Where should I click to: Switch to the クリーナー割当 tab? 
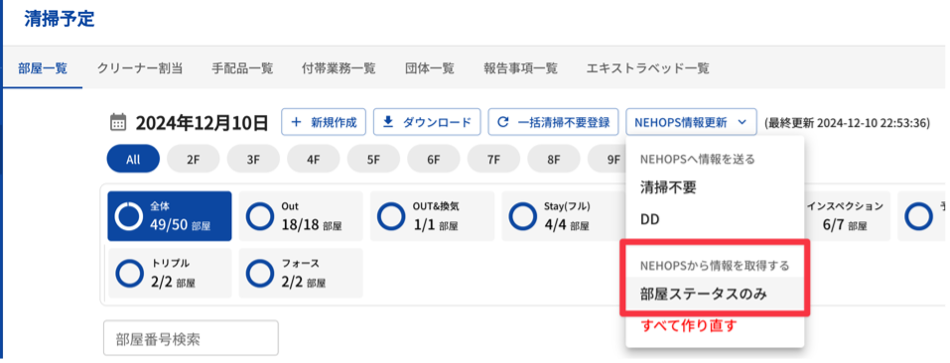tap(140, 68)
